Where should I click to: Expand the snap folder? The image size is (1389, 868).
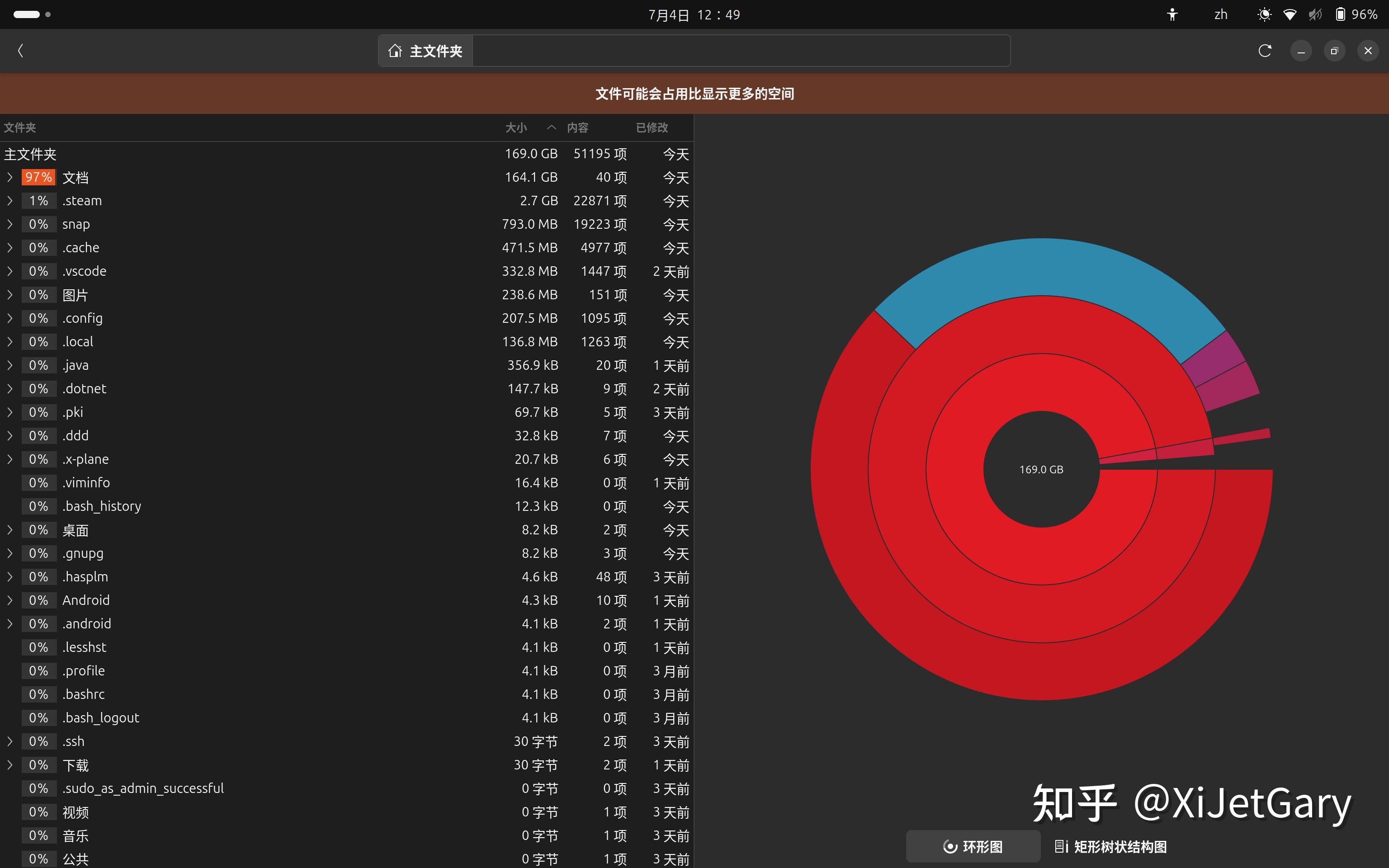[x=10, y=225]
